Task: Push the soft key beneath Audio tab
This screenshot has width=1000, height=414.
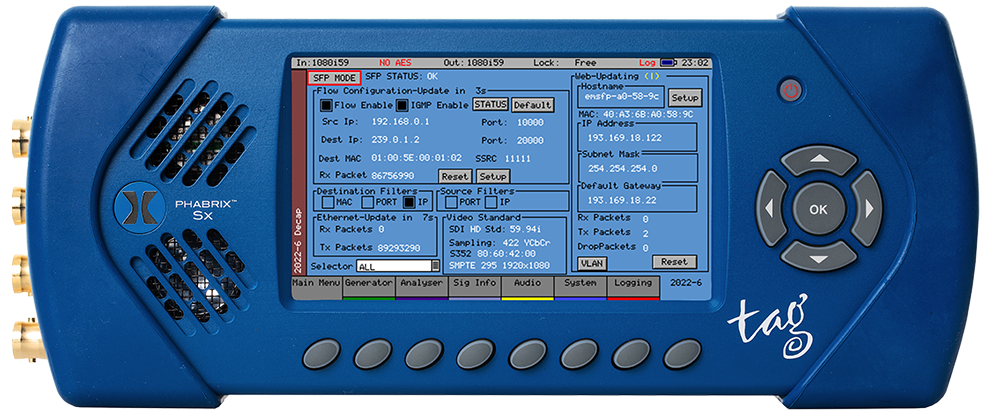Action: [x=527, y=354]
